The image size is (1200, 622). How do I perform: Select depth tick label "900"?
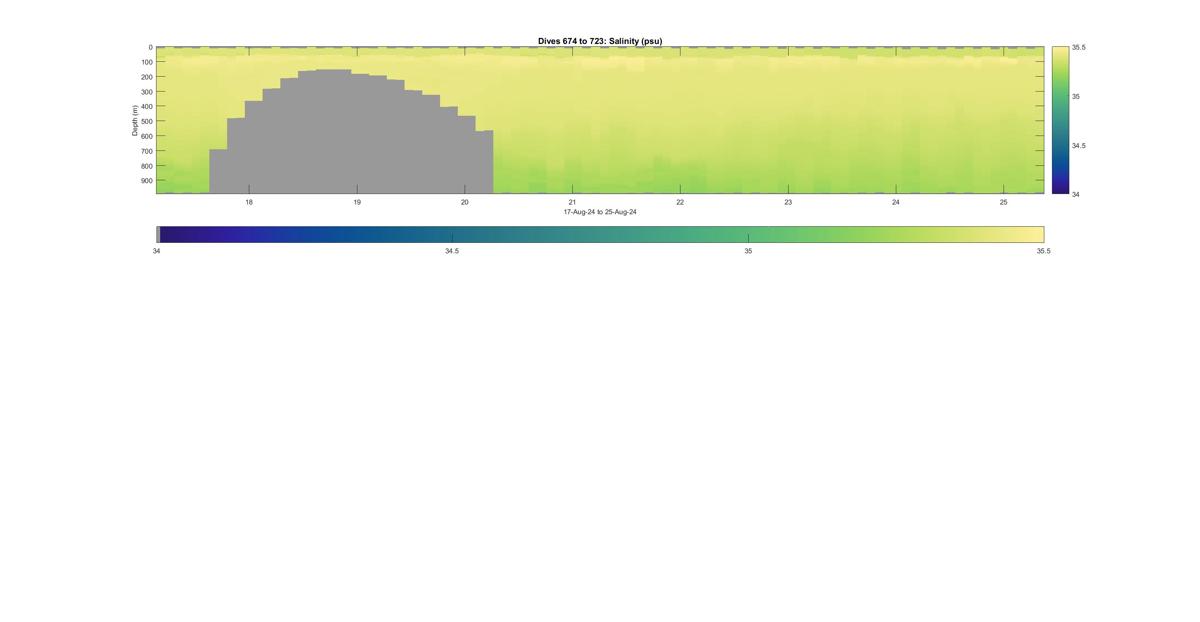coord(146,181)
